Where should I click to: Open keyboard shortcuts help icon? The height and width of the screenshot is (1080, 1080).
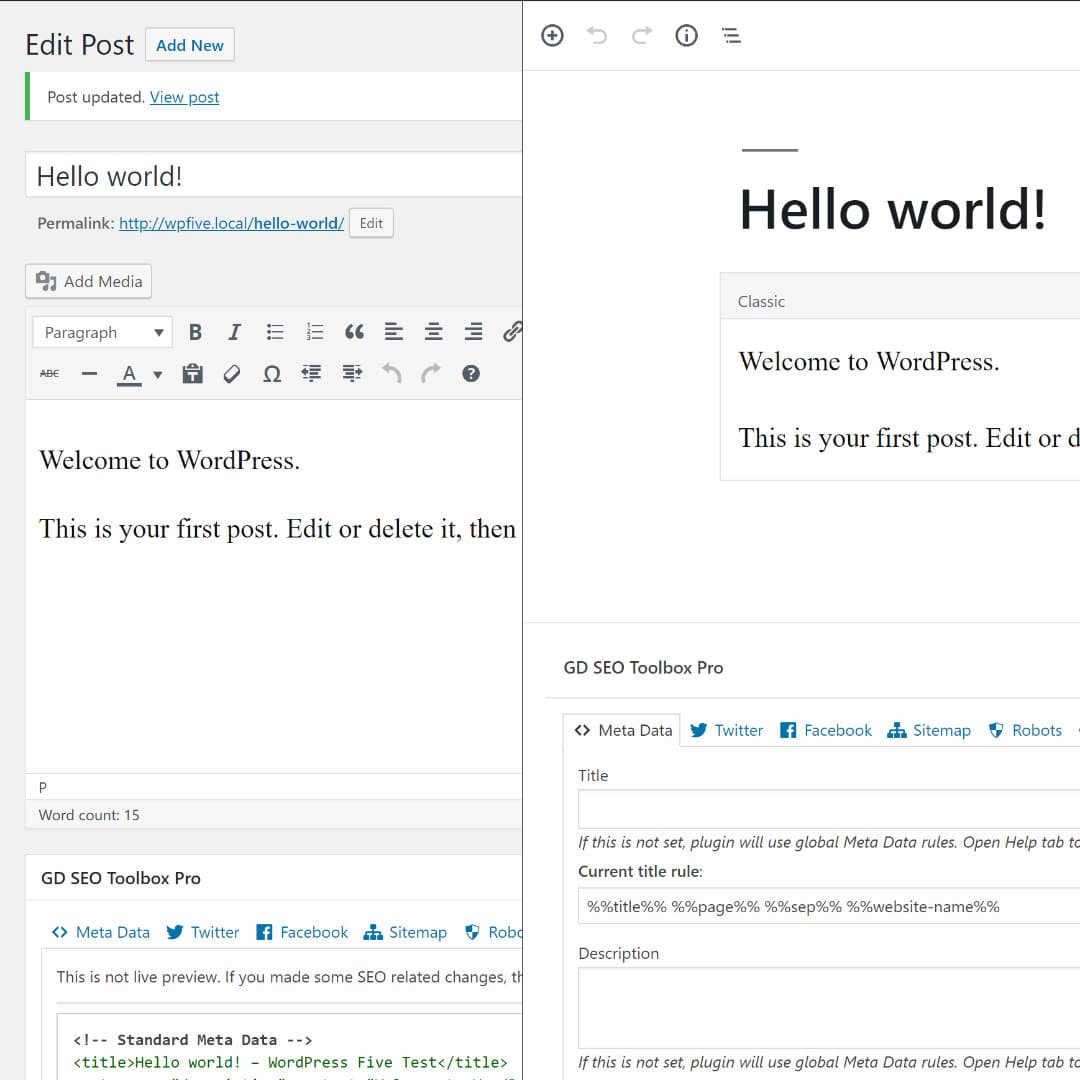(471, 373)
